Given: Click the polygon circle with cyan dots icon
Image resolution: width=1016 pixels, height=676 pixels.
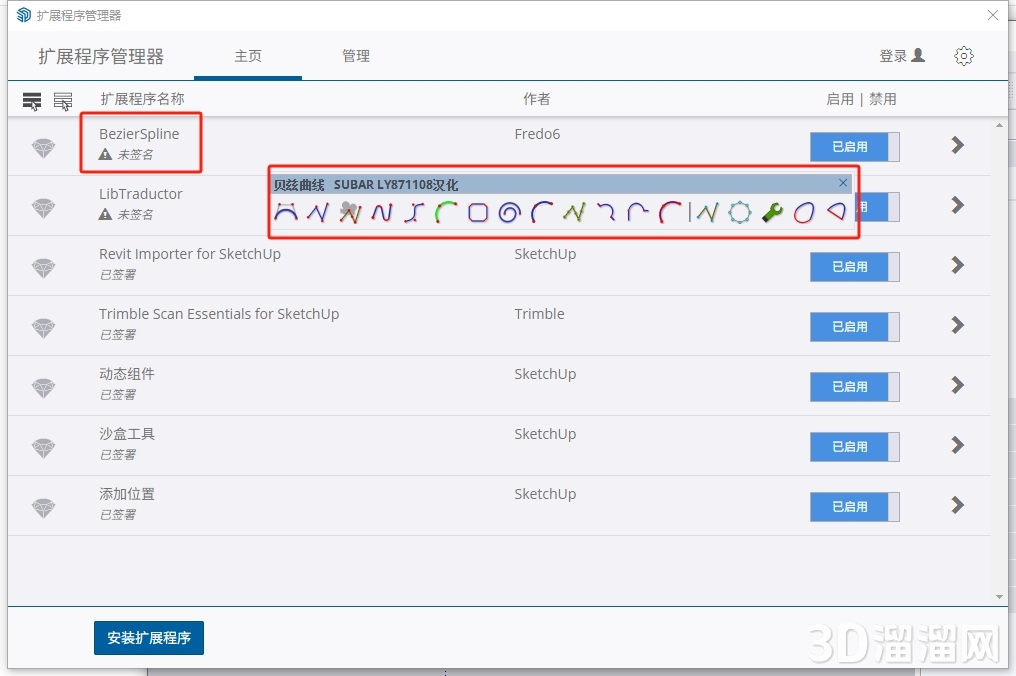Looking at the screenshot, I should pos(739,212).
